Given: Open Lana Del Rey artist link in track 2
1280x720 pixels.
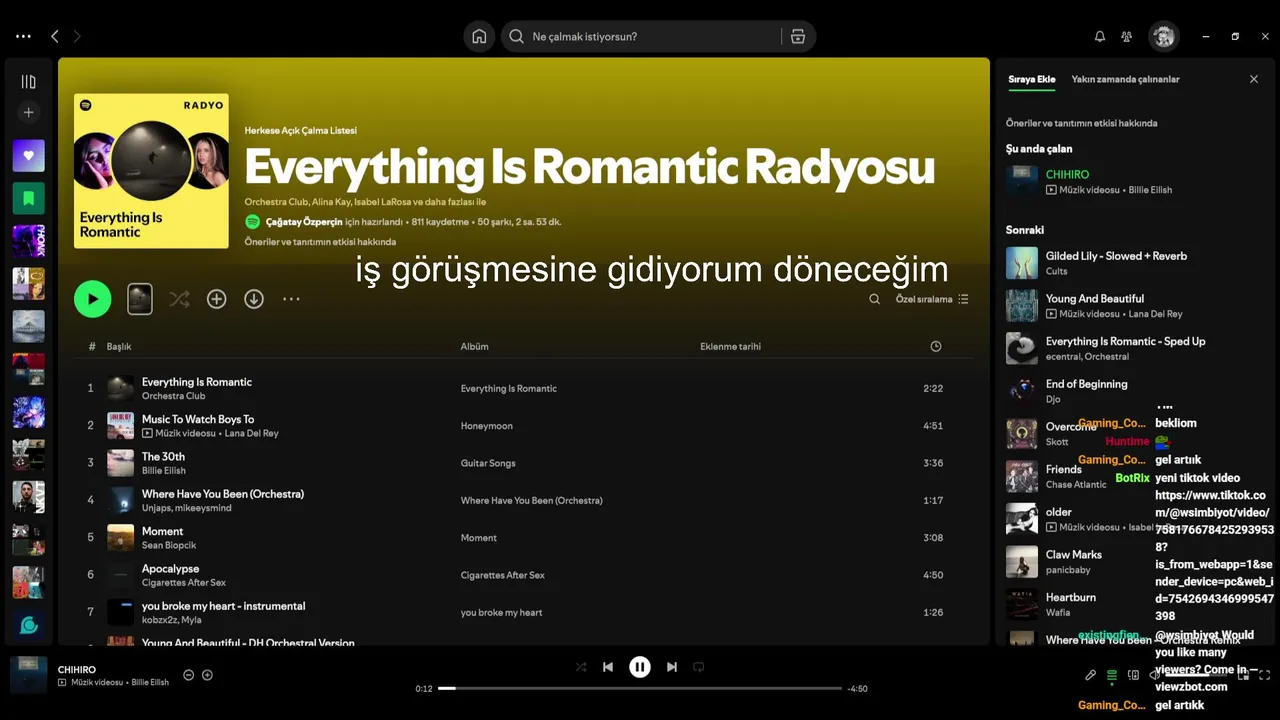Looking at the screenshot, I should pyautogui.click(x=251, y=433).
